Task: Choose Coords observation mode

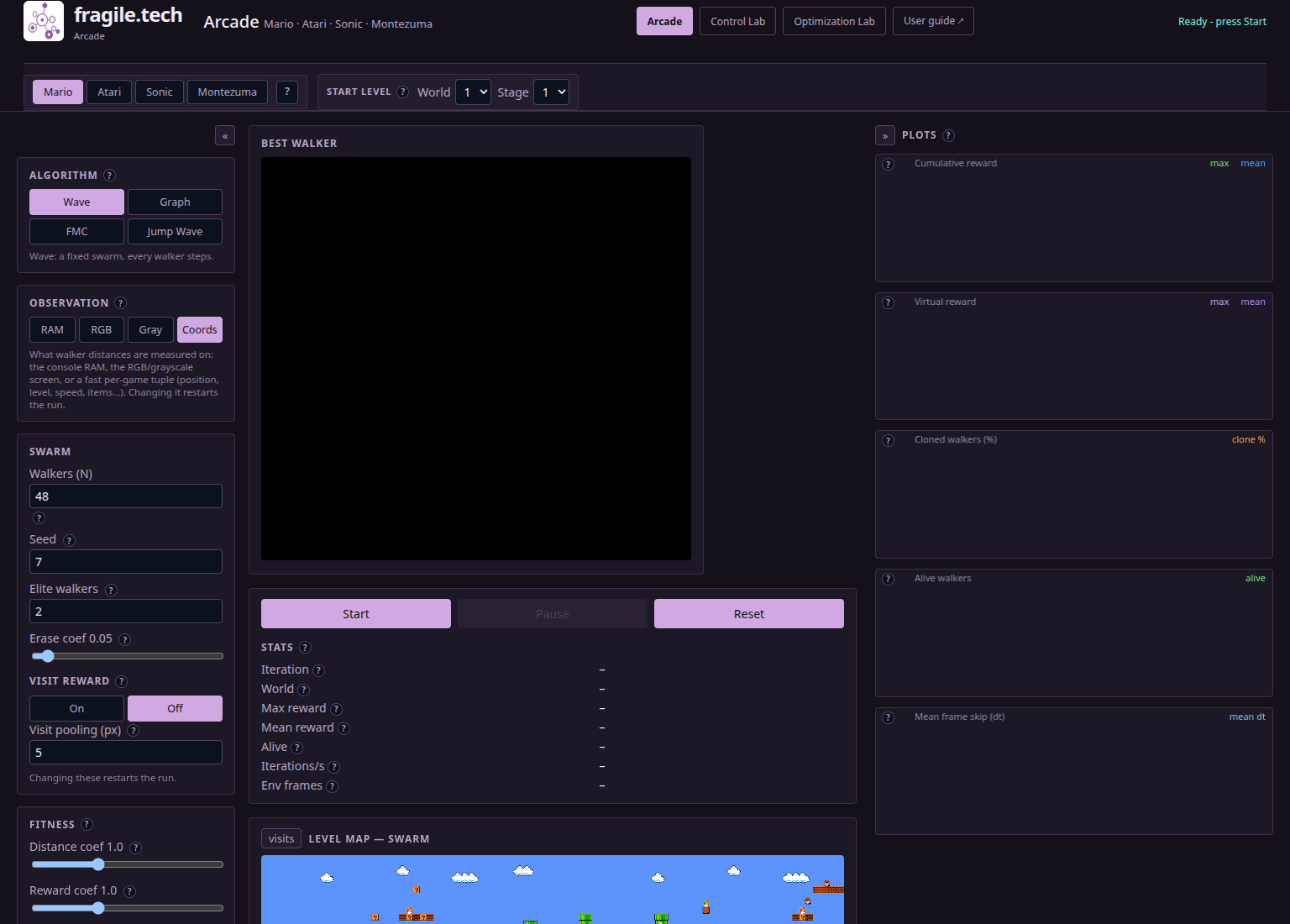Action: 200,330
